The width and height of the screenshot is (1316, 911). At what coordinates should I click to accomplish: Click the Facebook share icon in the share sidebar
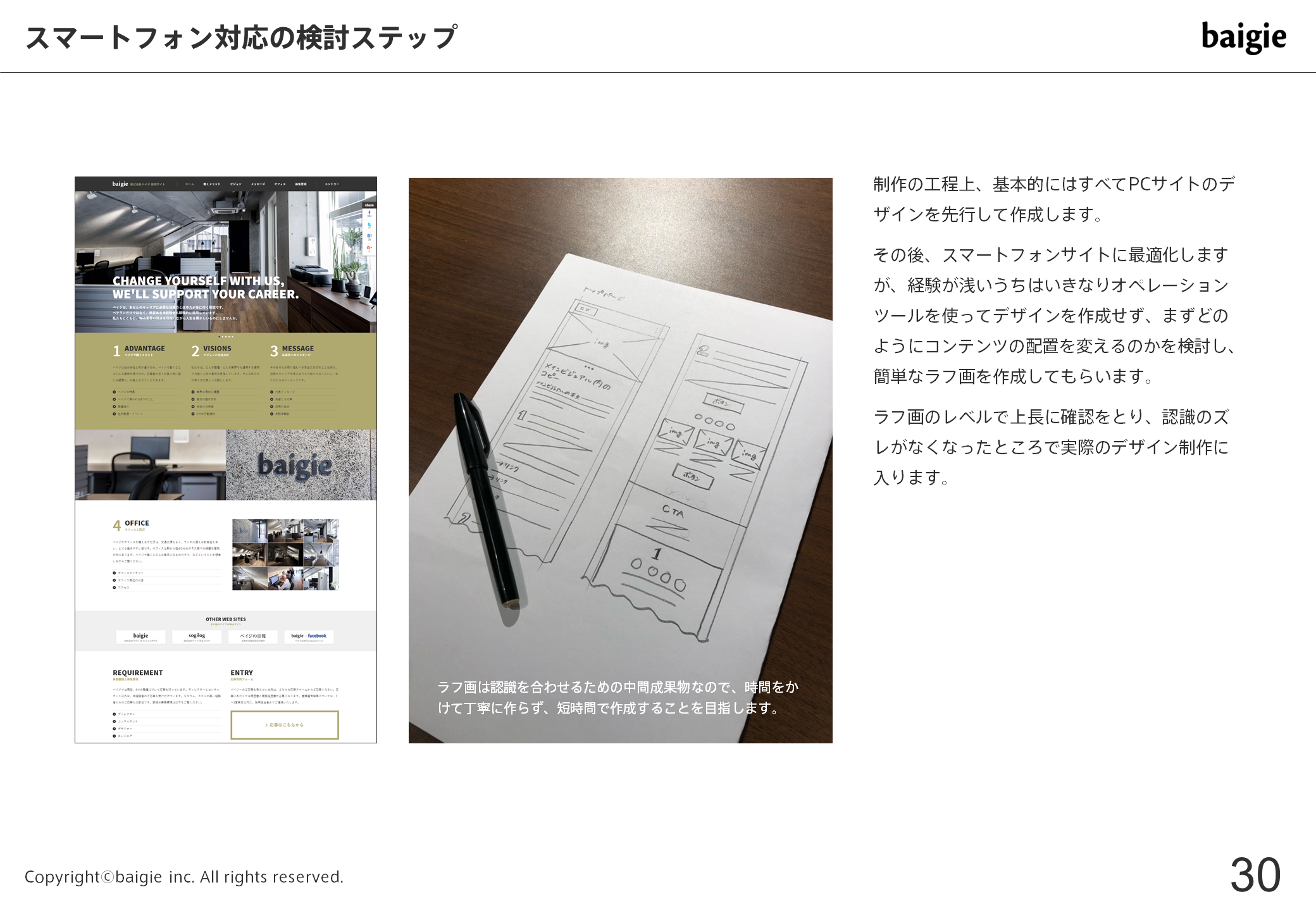click(369, 214)
